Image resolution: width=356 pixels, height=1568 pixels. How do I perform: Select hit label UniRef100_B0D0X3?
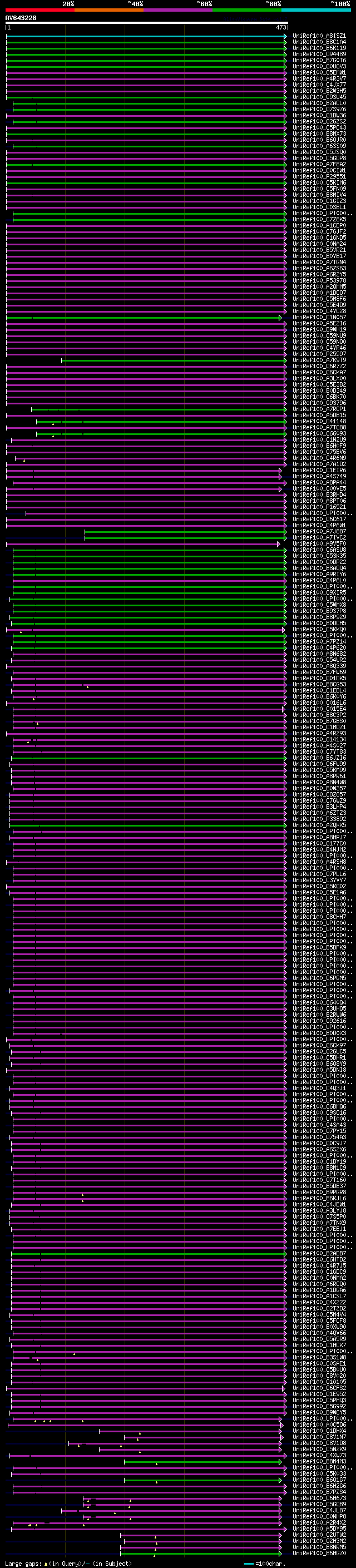[319, 1033]
